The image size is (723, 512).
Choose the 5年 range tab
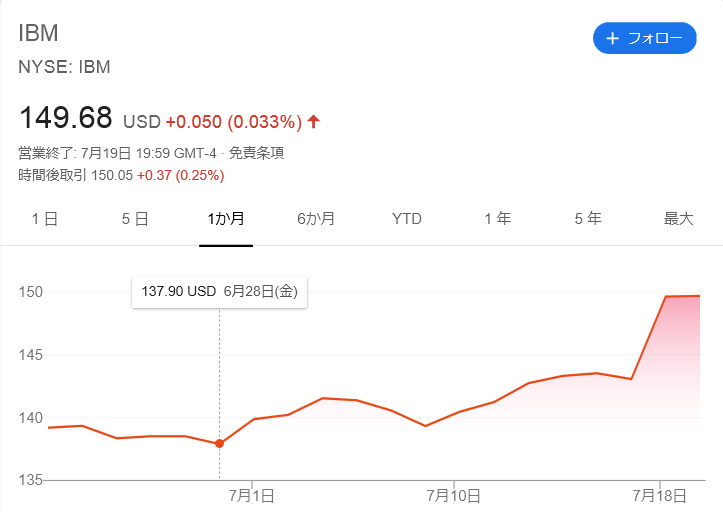[x=588, y=219]
